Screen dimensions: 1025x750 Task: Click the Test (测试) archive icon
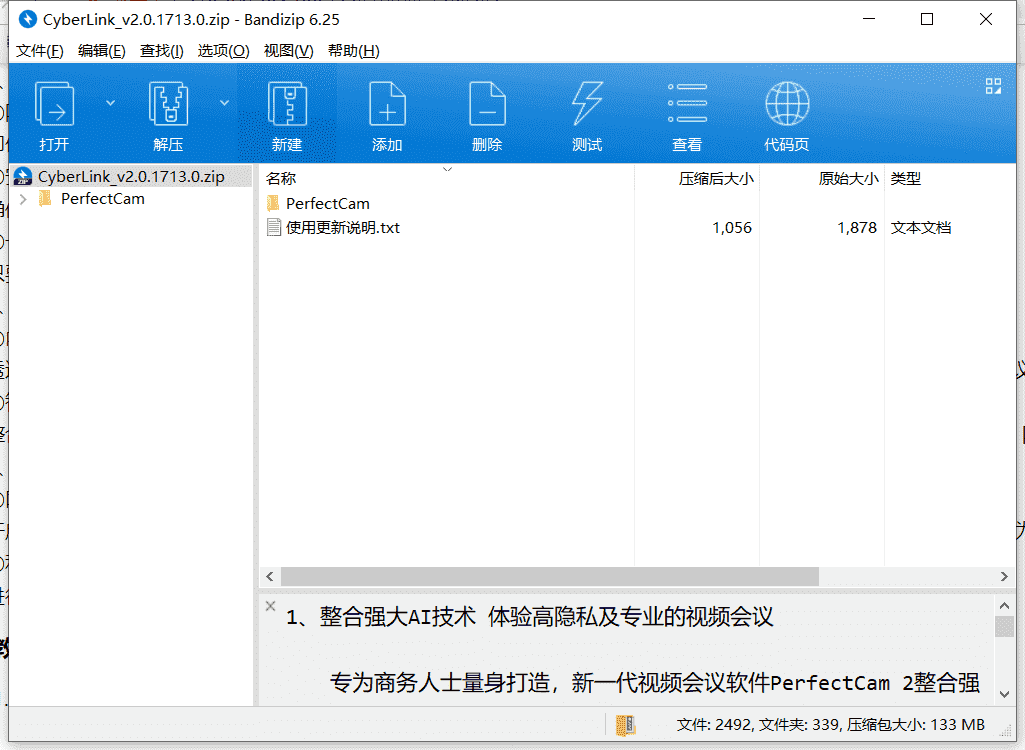pos(587,103)
